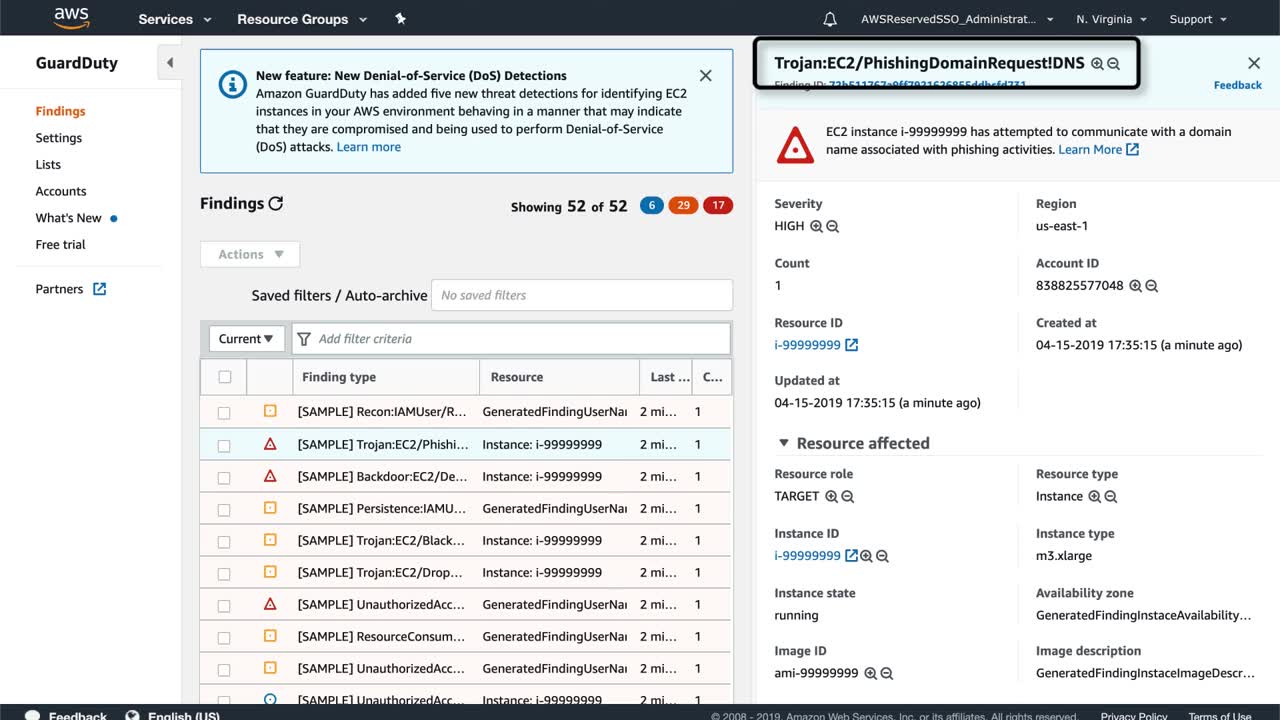
Task: Collapse the GuardDuty sidebar arrow
Action: (x=169, y=63)
